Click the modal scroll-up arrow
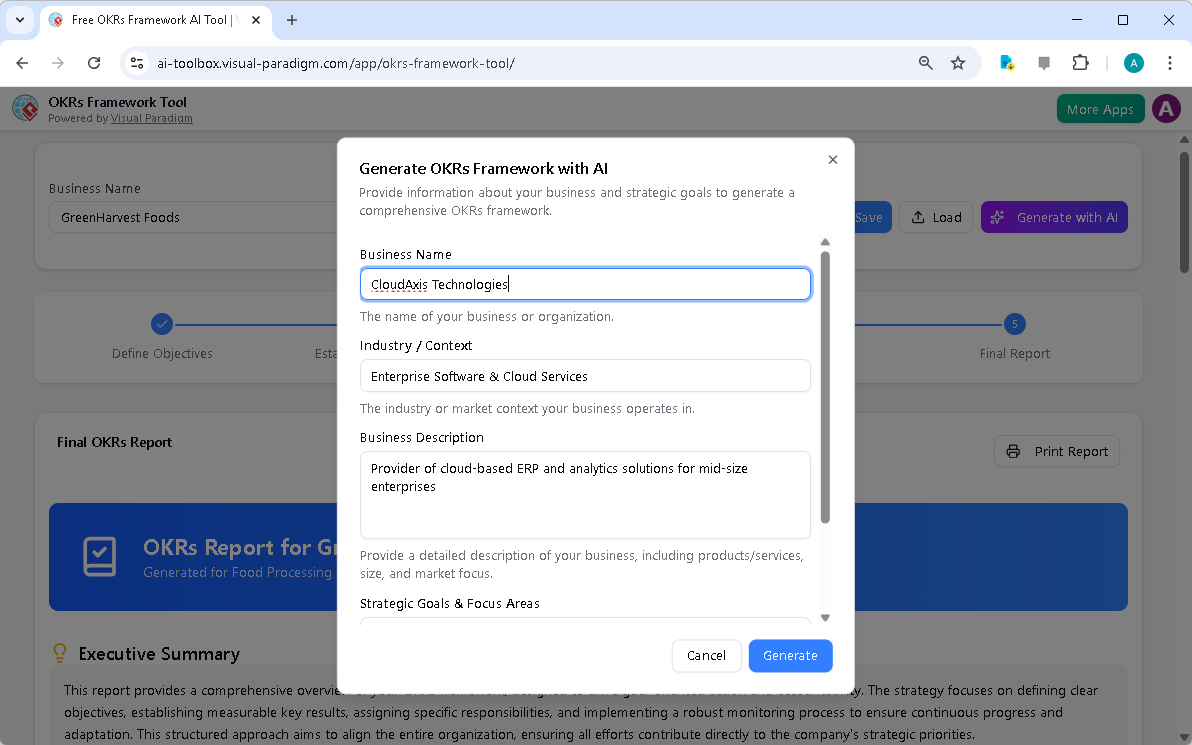This screenshot has width=1192, height=745. pyautogui.click(x=825, y=241)
